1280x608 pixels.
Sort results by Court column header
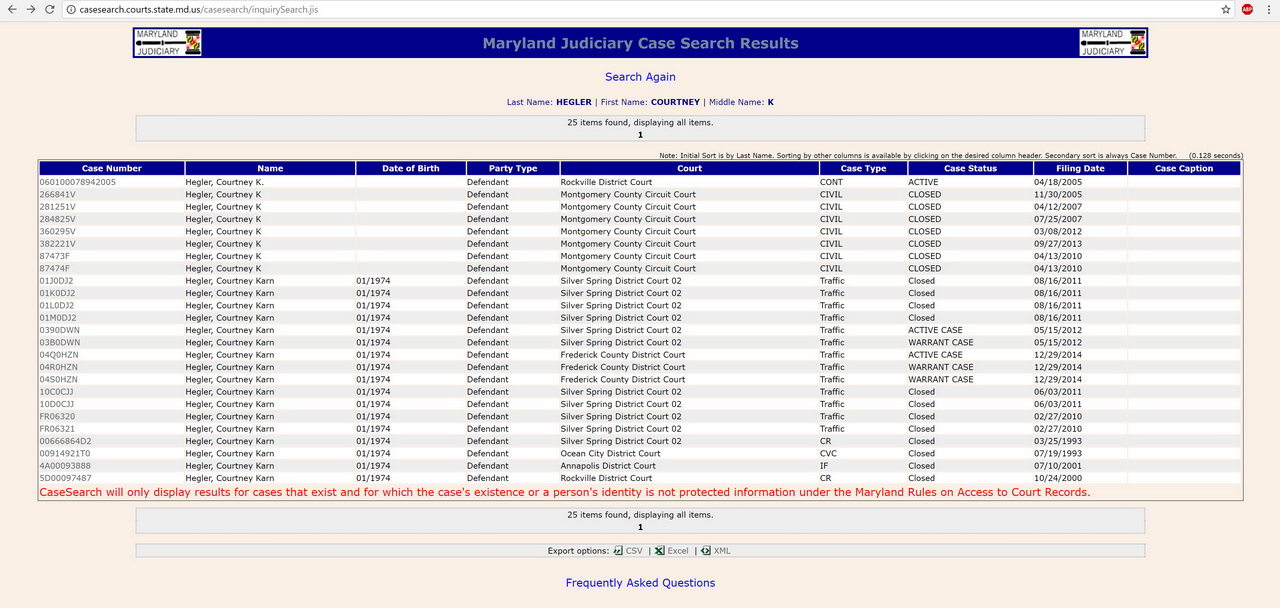[x=690, y=168]
